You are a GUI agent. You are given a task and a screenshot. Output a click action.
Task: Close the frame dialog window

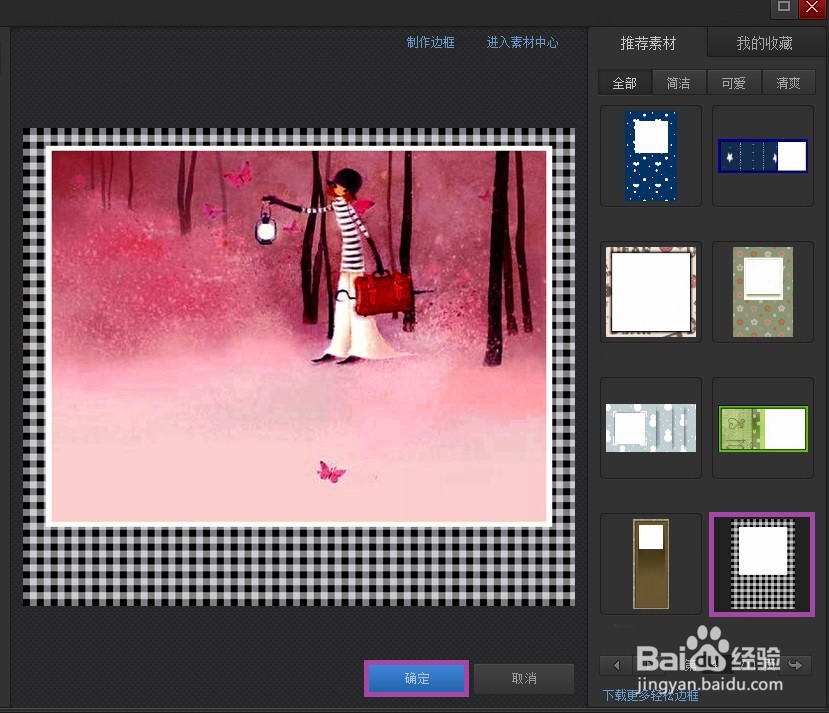pyautogui.click(x=812, y=7)
